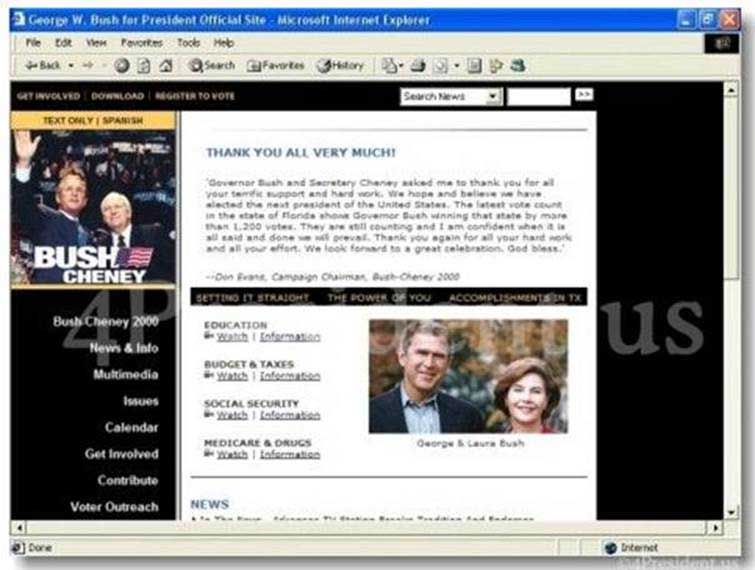Image resolution: width=755 pixels, height=570 pixels.
Task: Open the Get Involved sidebar link
Action: tap(121, 454)
